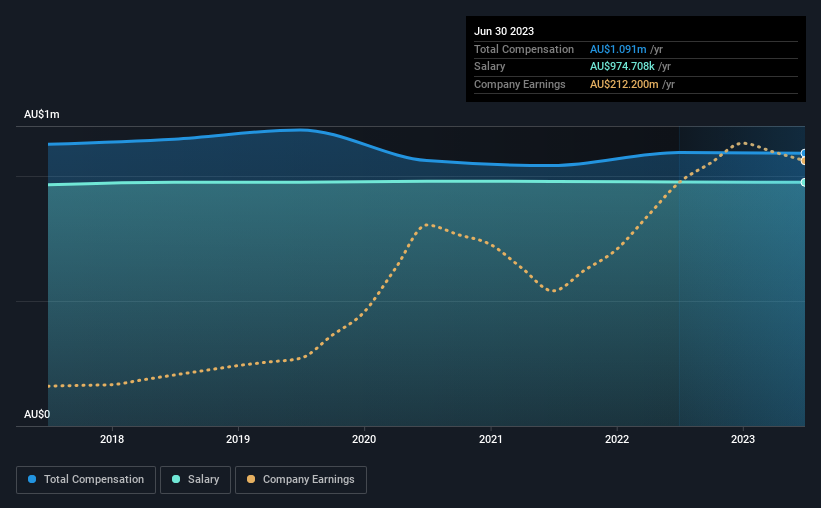
Task: Click the Jun 30 2023 tooltip date
Action: click(504, 31)
